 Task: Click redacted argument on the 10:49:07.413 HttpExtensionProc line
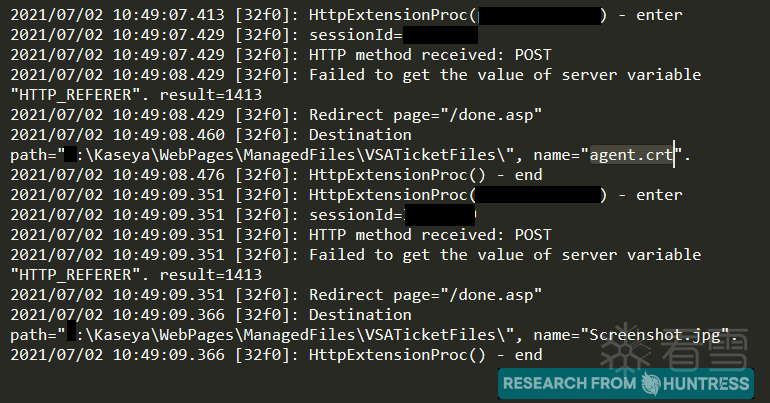click(540, 15)
